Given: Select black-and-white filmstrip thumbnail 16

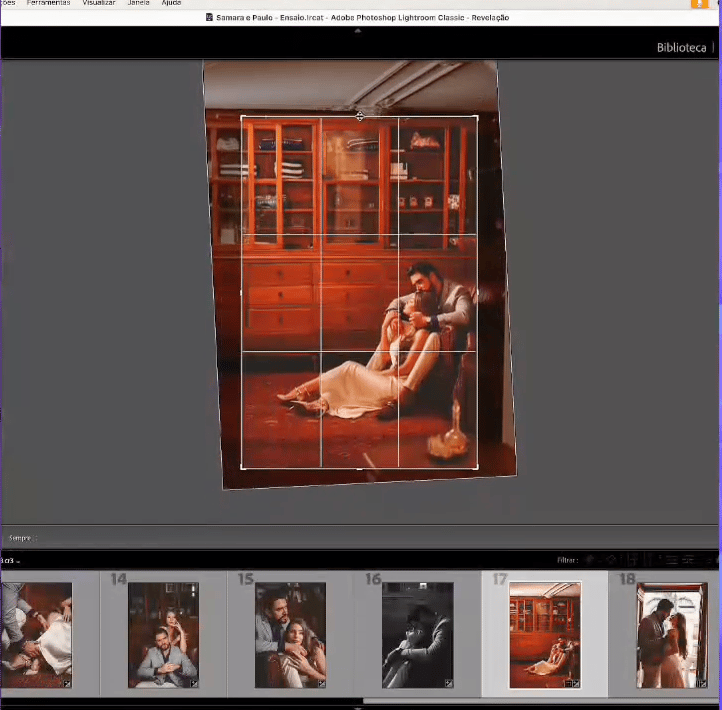Looking at the screenshot, I should 418,635.
